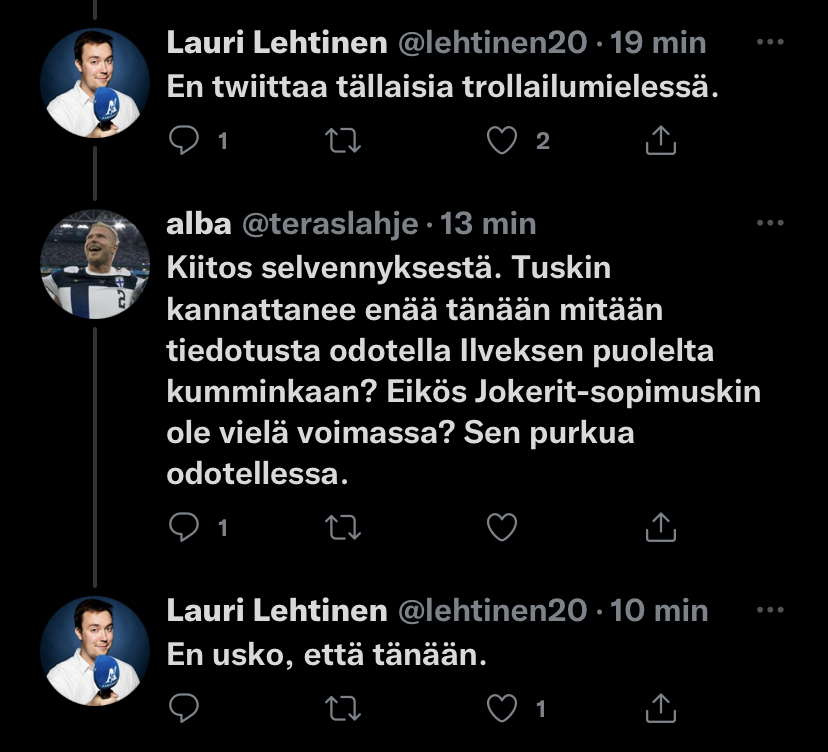Image resolution: width=828 pixels, height=752 pixels.
Task: Retweet the "En usko, että tänään" tweet
Action: click(x=343, y=708)
